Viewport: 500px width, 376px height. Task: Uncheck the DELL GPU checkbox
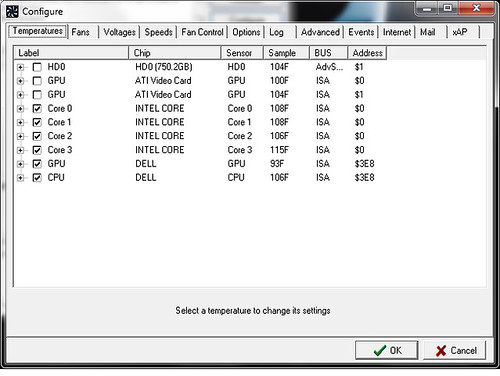(x=37, y=164)
